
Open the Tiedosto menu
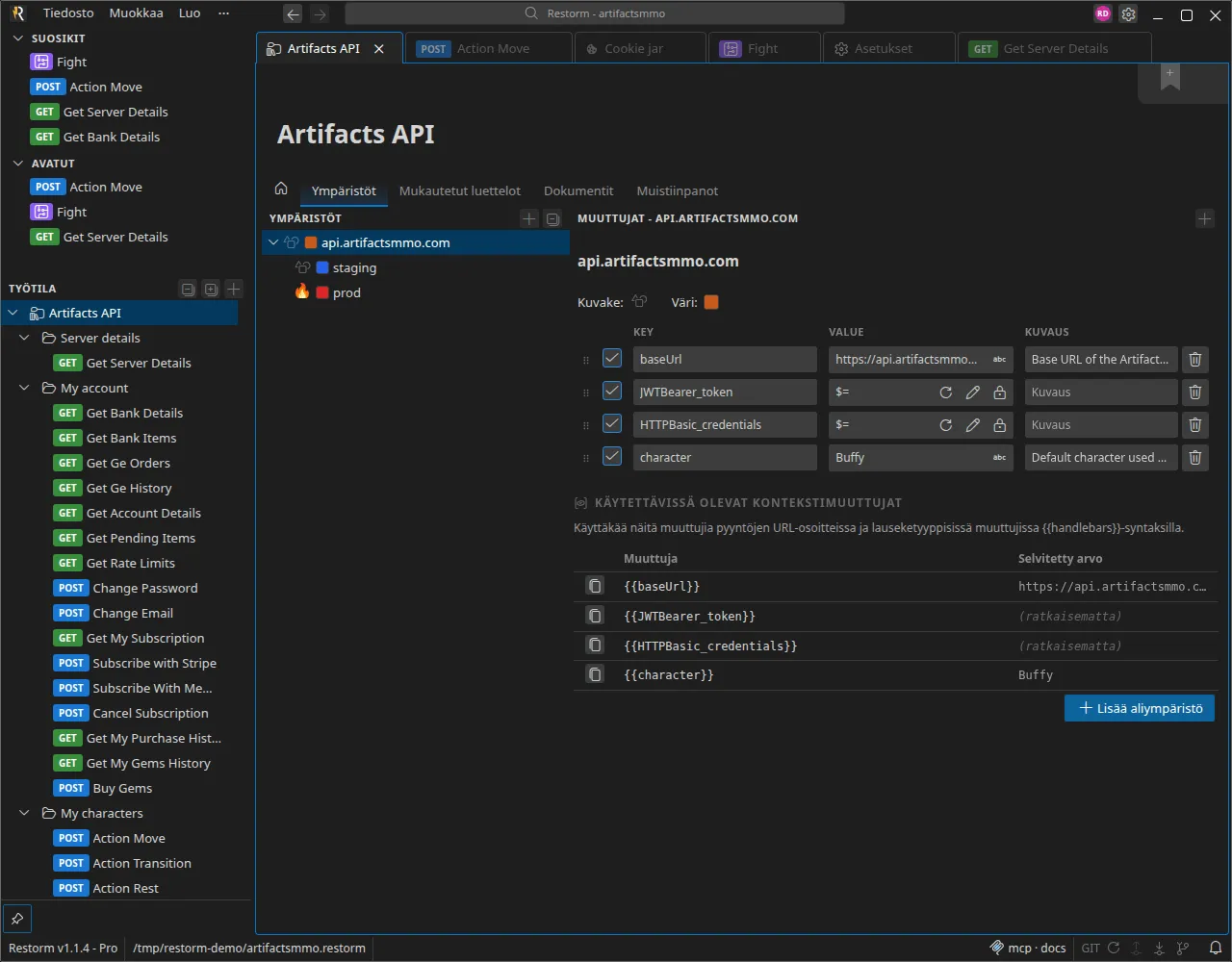(x=68, y=13)
